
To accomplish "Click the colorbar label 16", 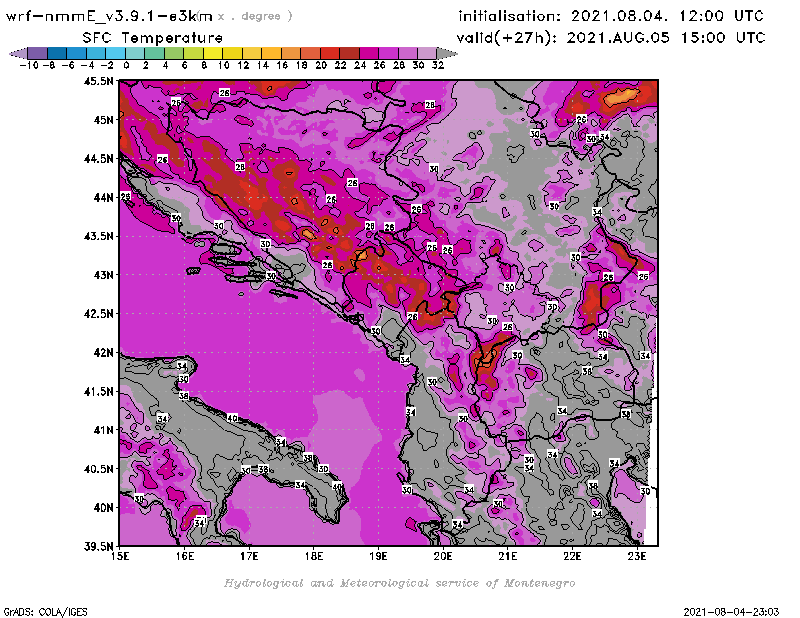I will tap(282, 66).
